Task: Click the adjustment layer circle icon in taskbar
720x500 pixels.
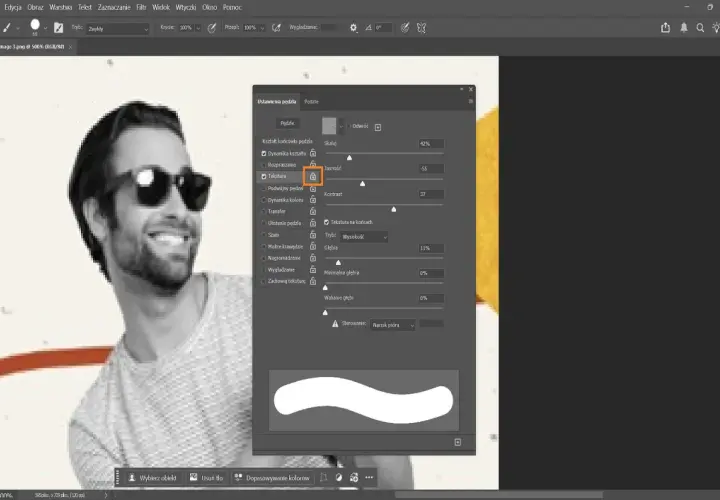Action: (339, 478)
